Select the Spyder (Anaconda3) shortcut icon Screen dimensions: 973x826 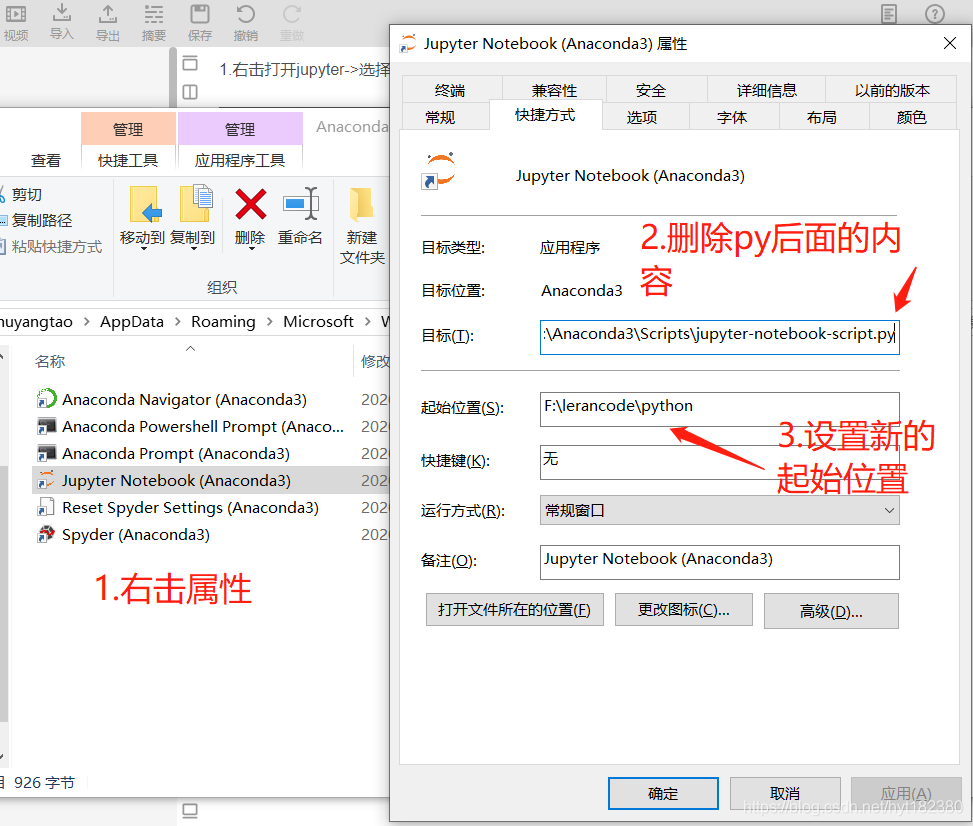click(46, 534)
